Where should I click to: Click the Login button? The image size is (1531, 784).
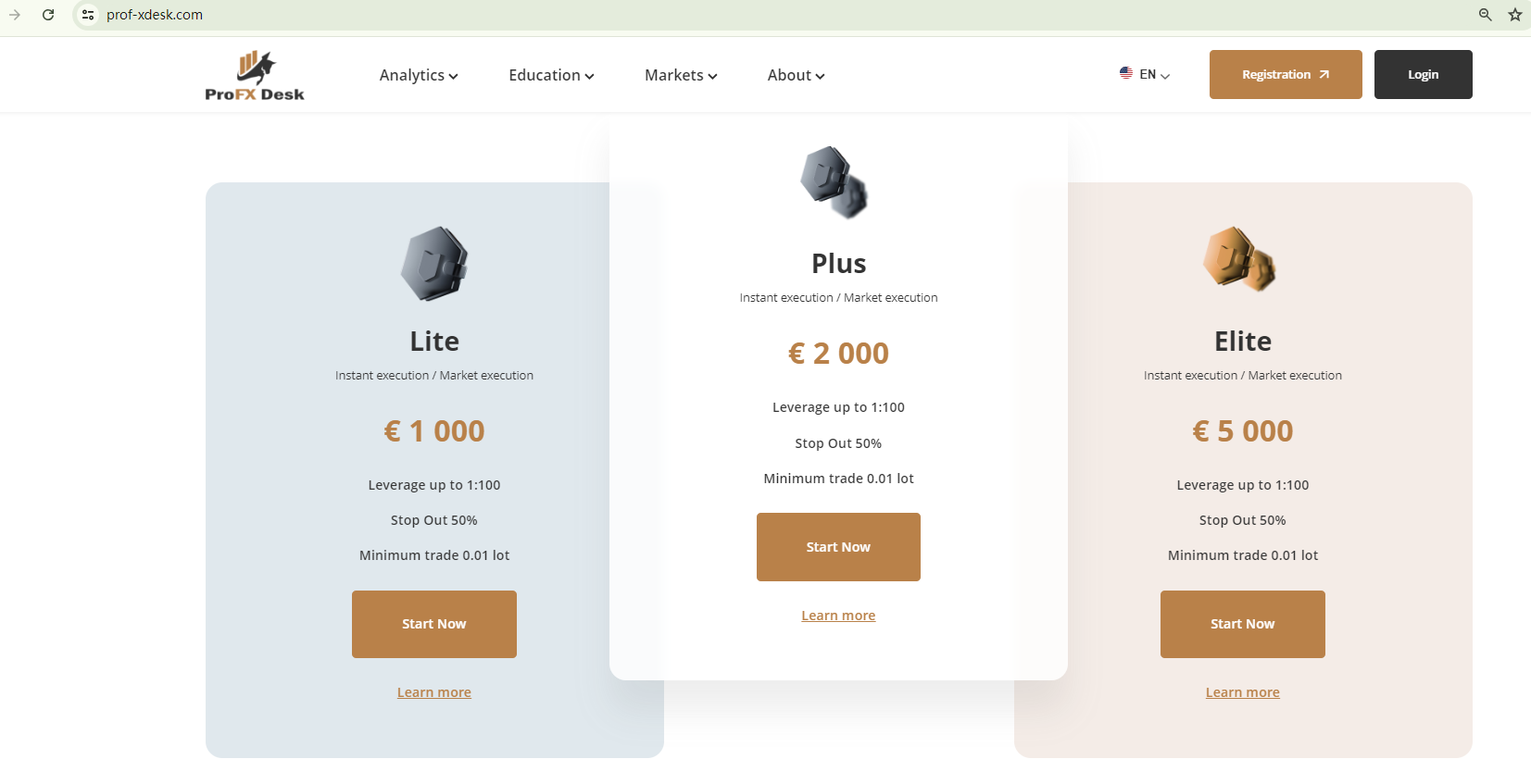[1423, 75]
